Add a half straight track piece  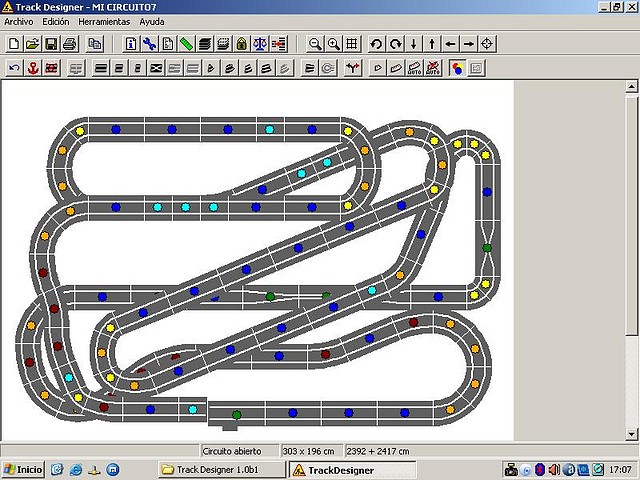coord(119,68)
